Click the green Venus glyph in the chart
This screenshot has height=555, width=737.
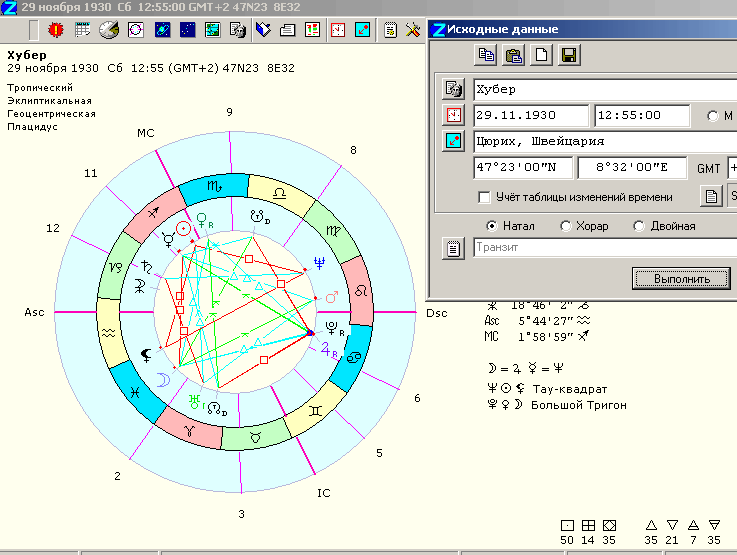[201, 221]
